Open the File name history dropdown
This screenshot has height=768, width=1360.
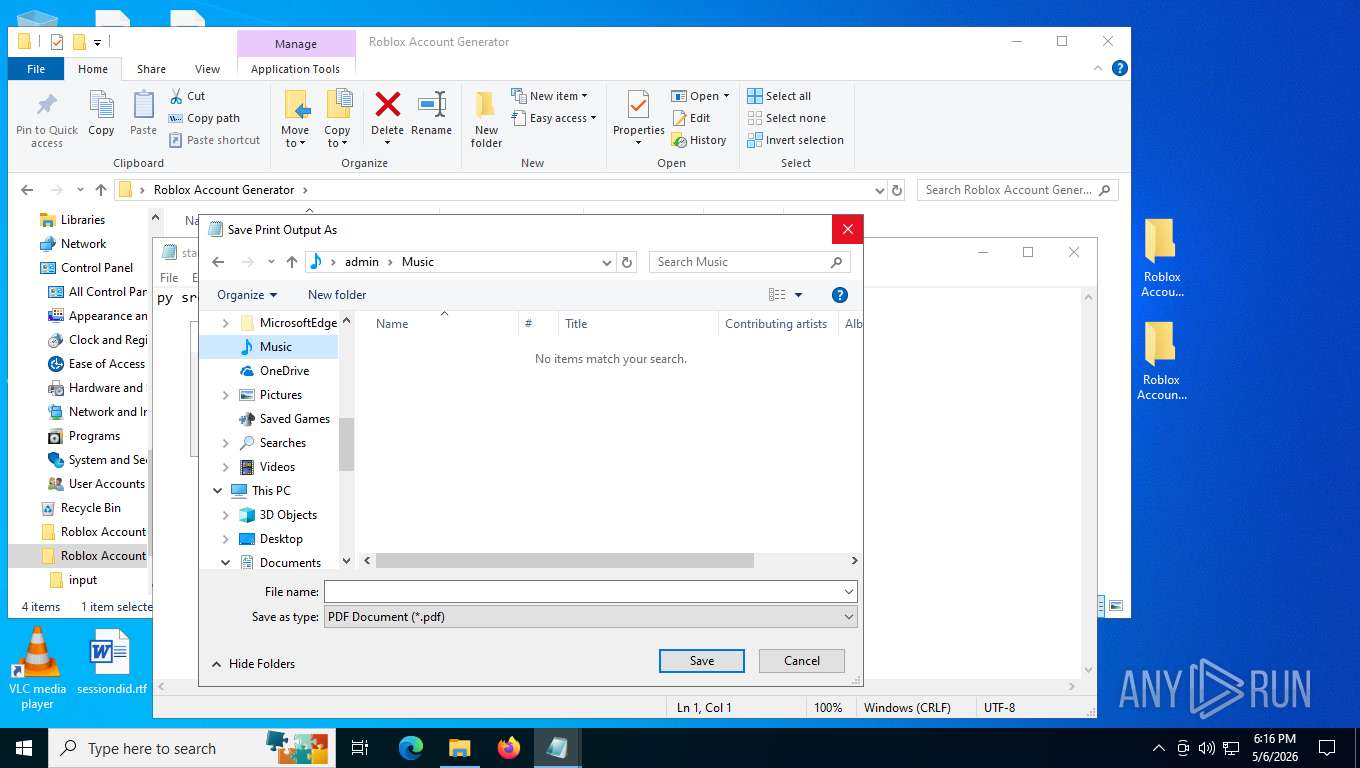pos(849,592)
